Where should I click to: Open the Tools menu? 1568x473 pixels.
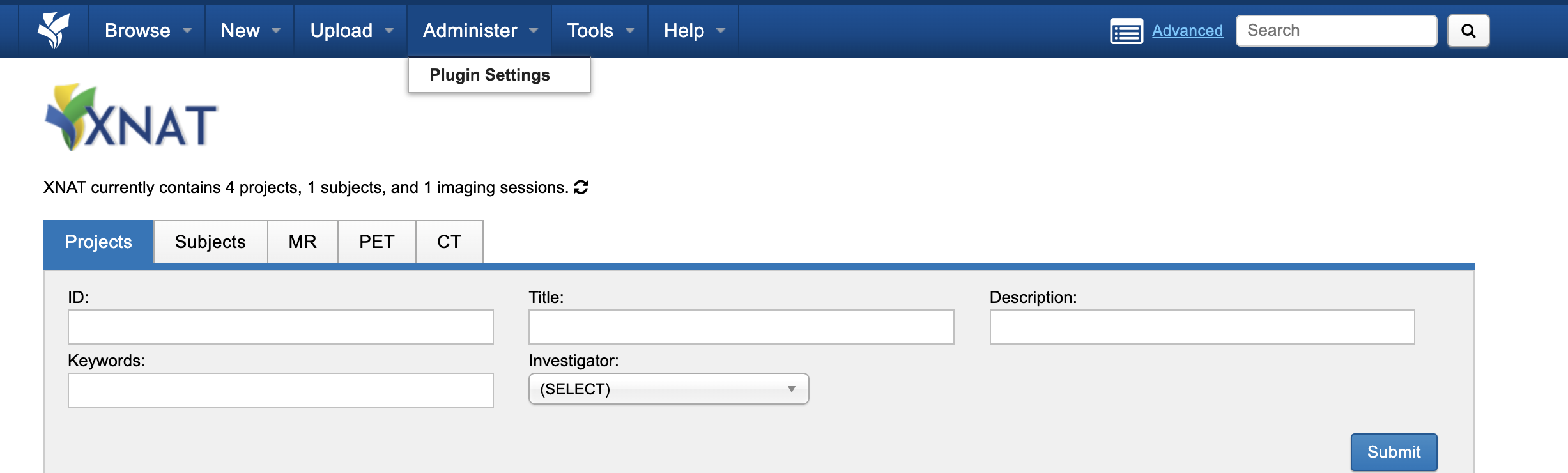(600, 31)
